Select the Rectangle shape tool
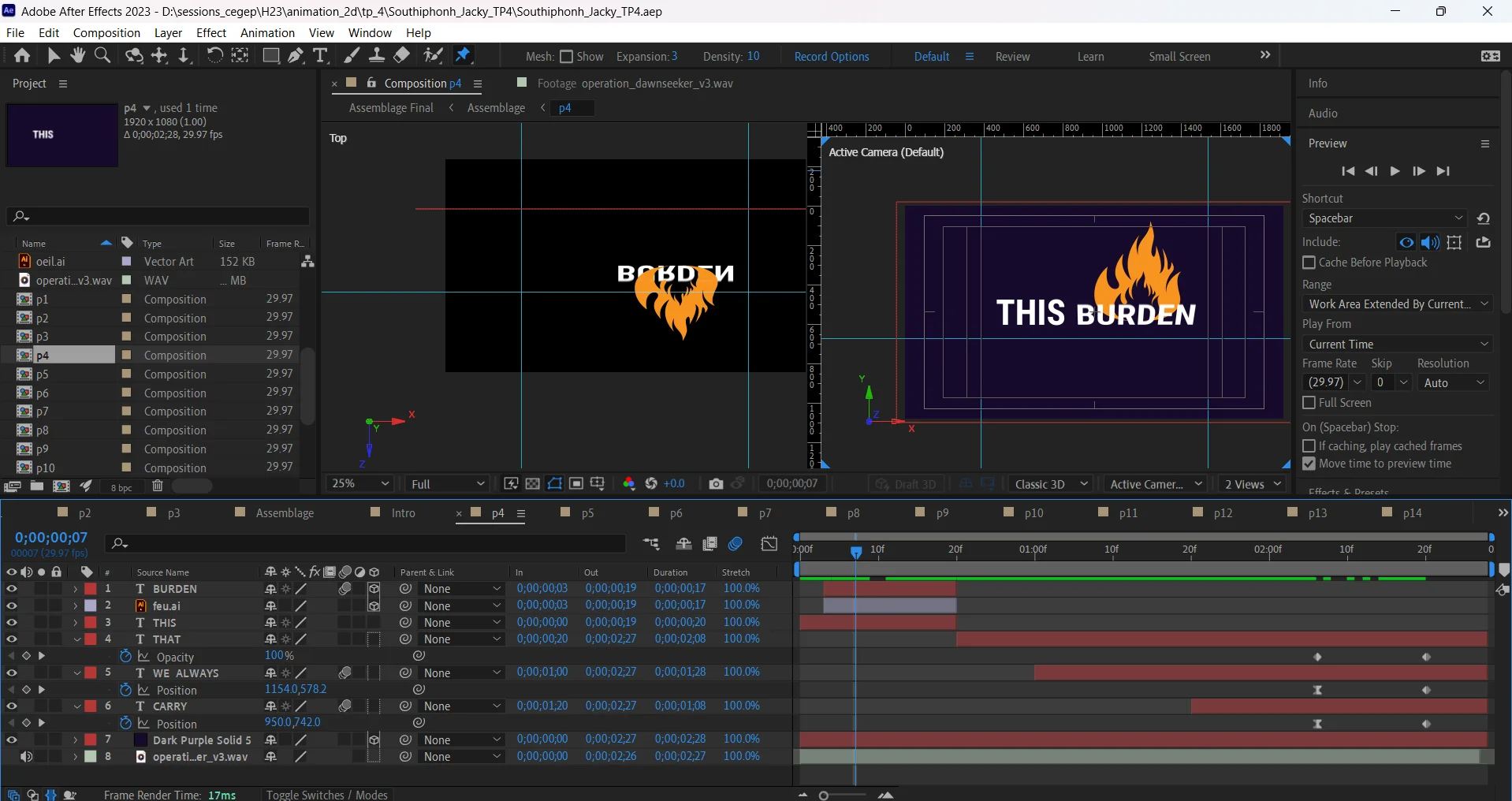The width and height of the screenshot is (1512, 801). [x=270, y=55]
